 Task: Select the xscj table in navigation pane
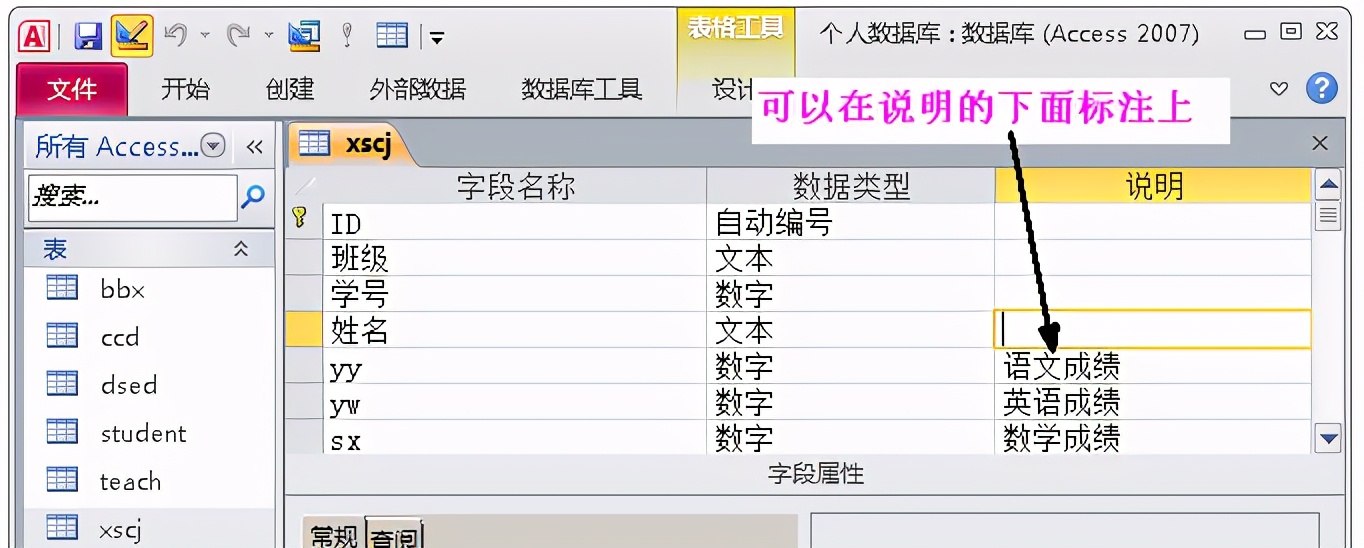(x=148, y=529)
